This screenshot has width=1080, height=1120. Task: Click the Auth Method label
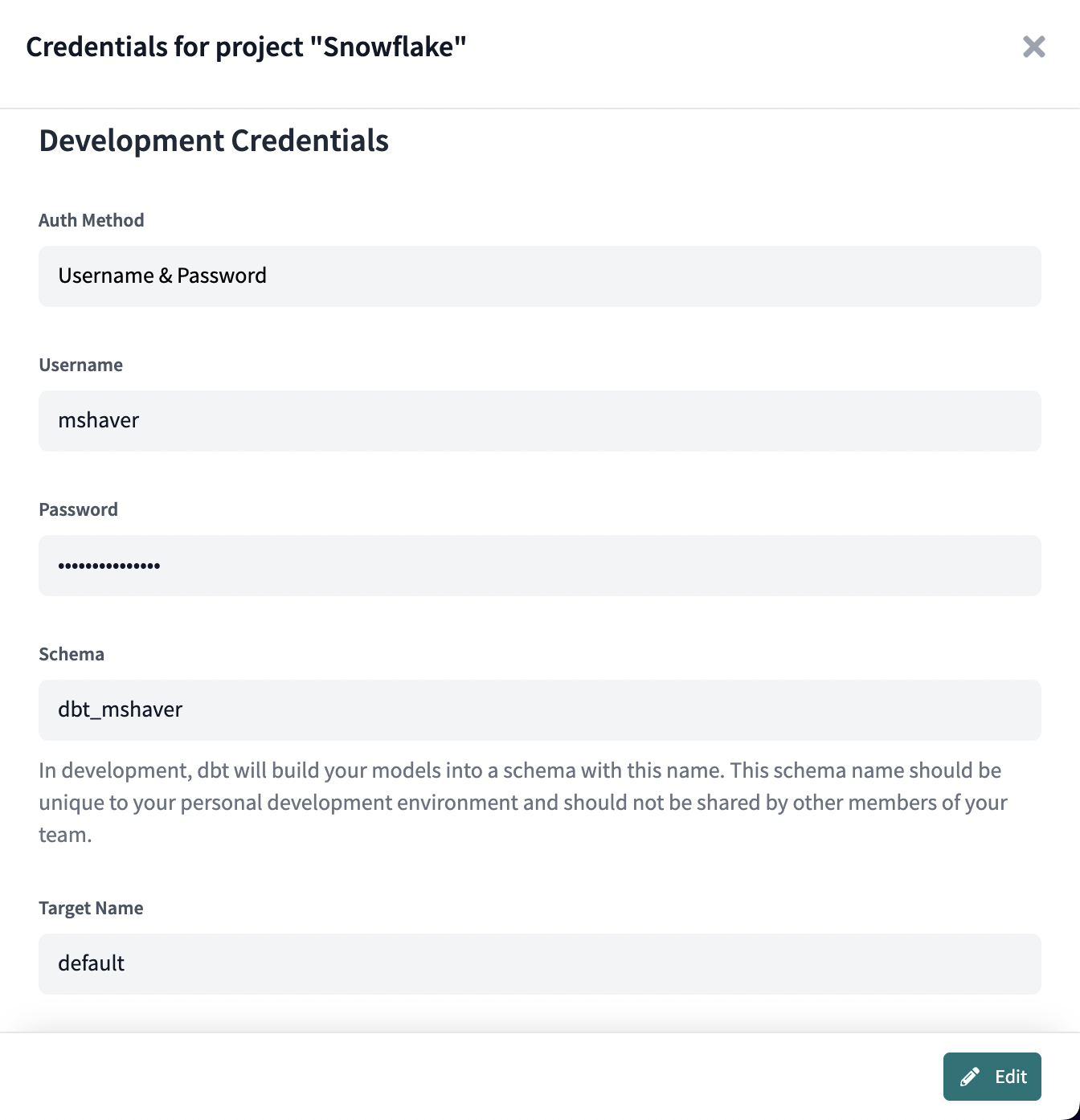point(91,219)
